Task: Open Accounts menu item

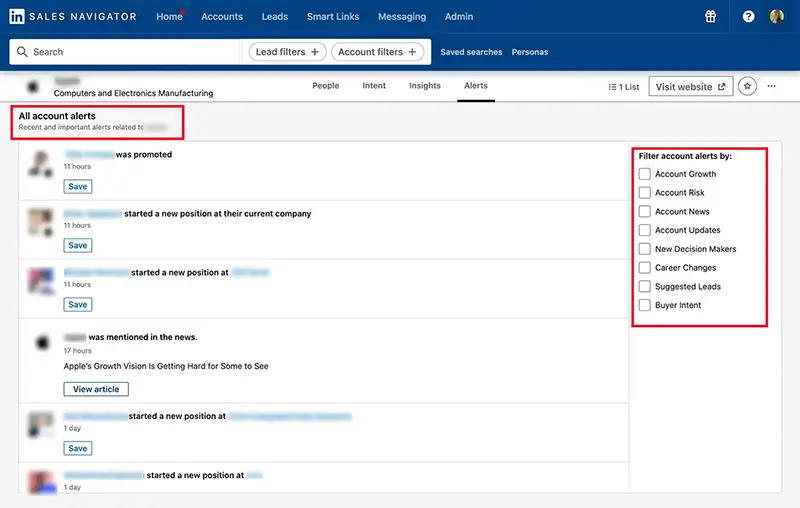Action: click(222, 16)
